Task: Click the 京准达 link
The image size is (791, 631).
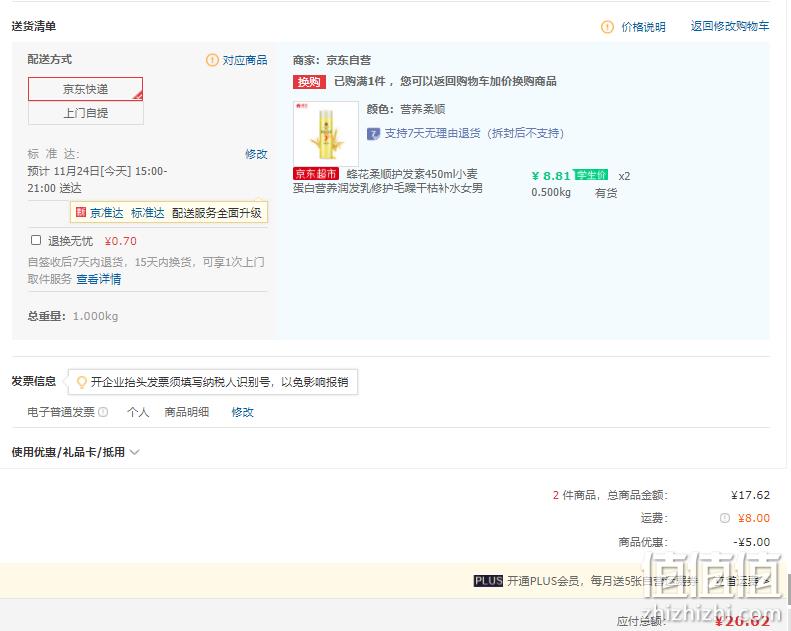Action: [106, 213]
